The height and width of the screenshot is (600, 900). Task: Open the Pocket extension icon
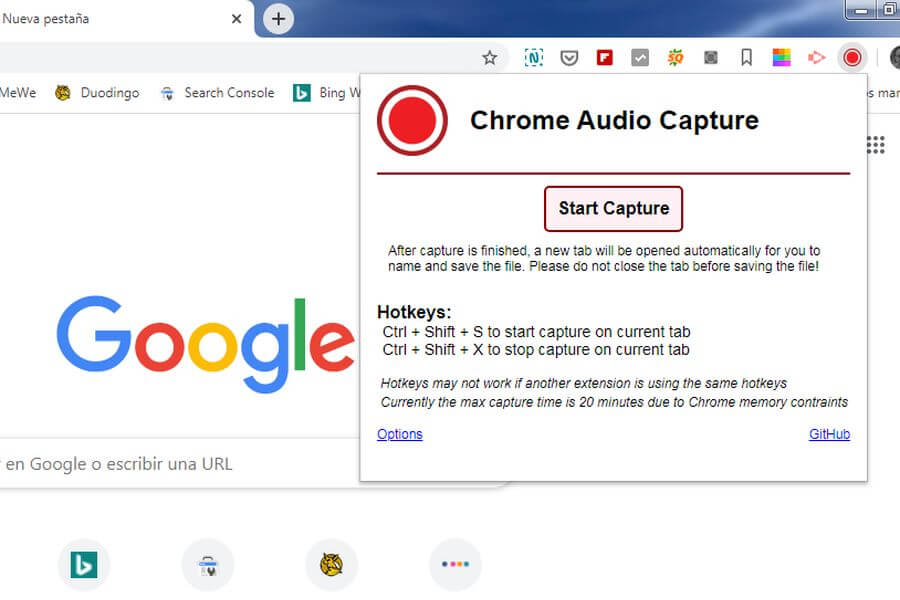[569, 57]
